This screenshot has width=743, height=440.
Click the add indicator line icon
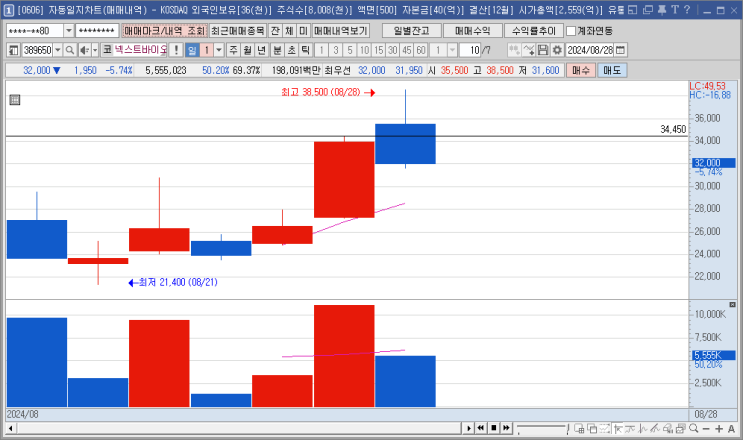click(x=529, y=50)
